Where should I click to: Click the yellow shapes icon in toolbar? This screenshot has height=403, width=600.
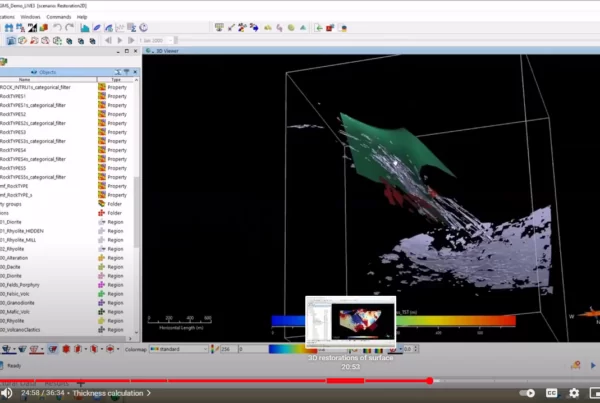(x=268, y=28)
